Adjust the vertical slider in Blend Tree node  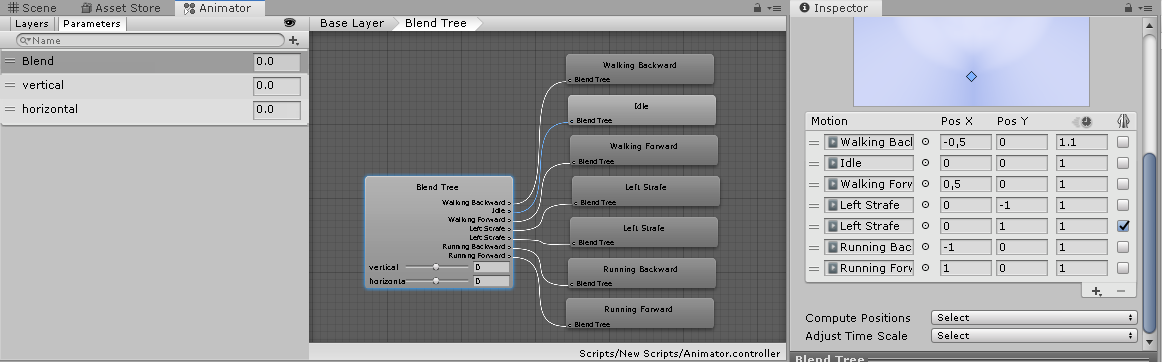pyautogui.click(x=436, y=267)
